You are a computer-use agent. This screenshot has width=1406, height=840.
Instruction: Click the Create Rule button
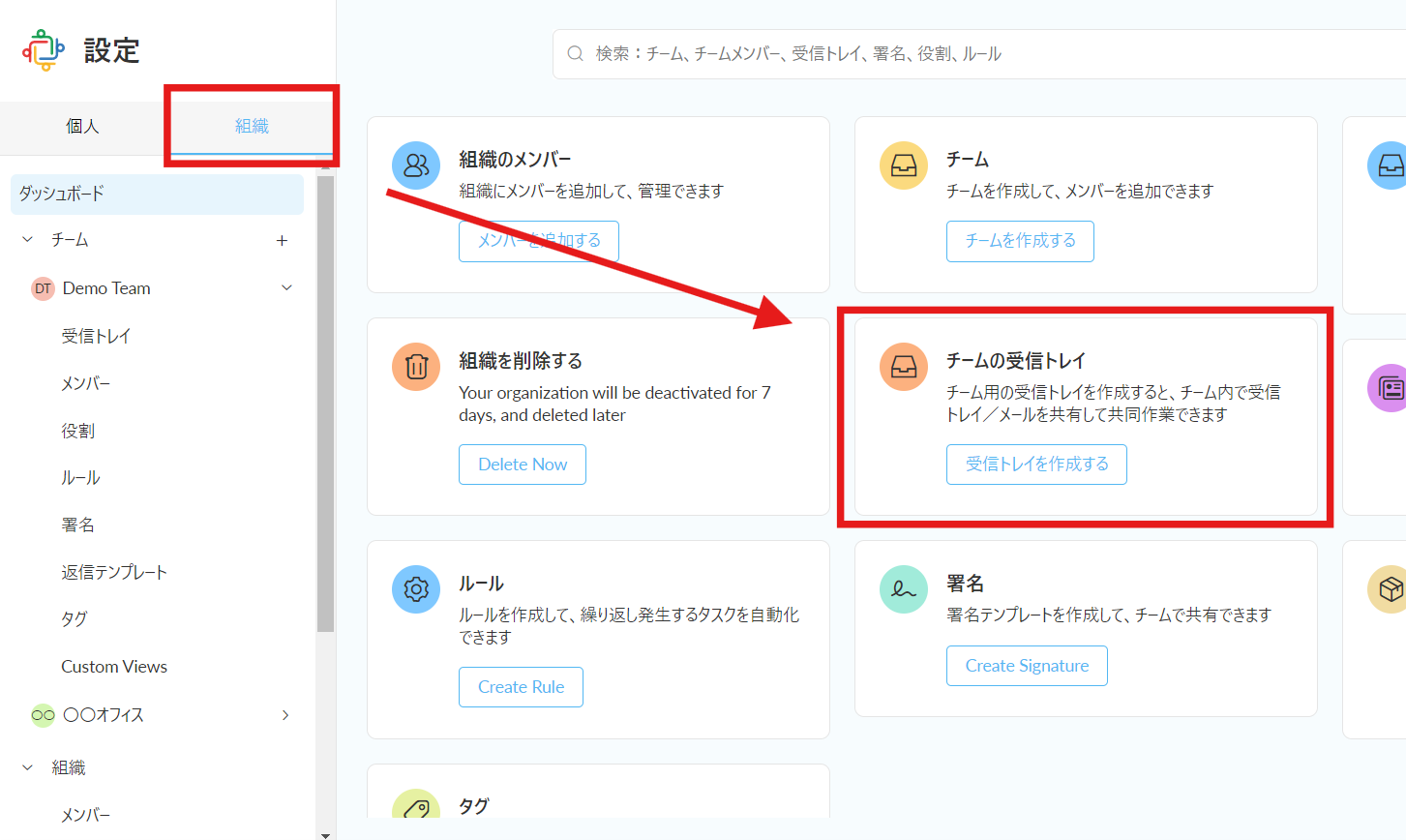521,687
